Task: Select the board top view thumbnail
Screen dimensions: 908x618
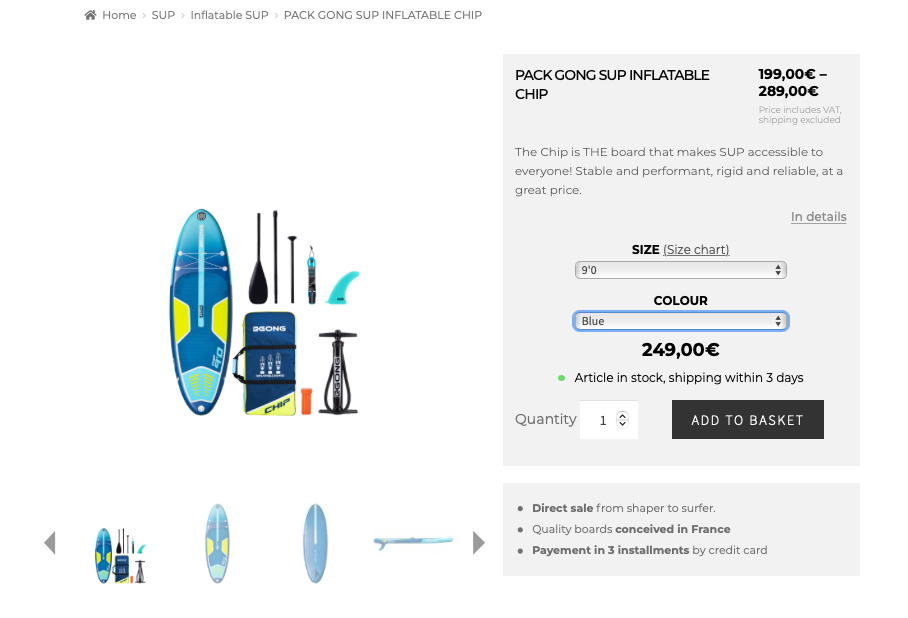Action: pos(217,543)
